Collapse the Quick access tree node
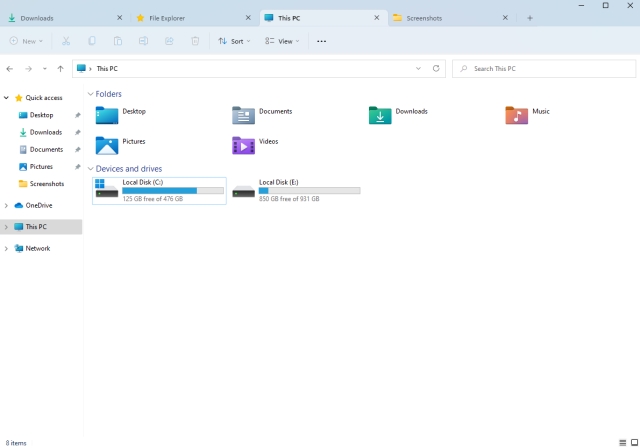Screen dimensions: 640x448 click(x=6, y=98)
